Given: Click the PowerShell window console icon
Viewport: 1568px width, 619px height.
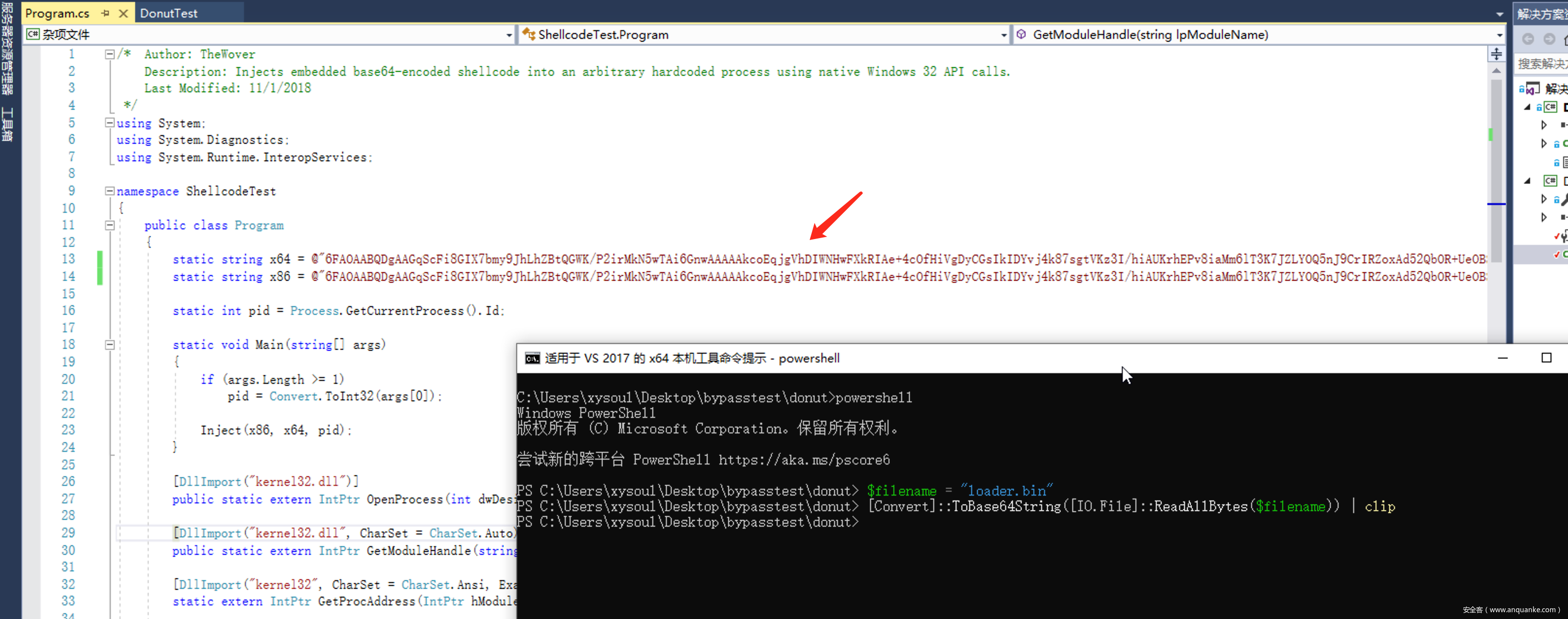Looking at the screenshot, I should [x=532, y=359].
